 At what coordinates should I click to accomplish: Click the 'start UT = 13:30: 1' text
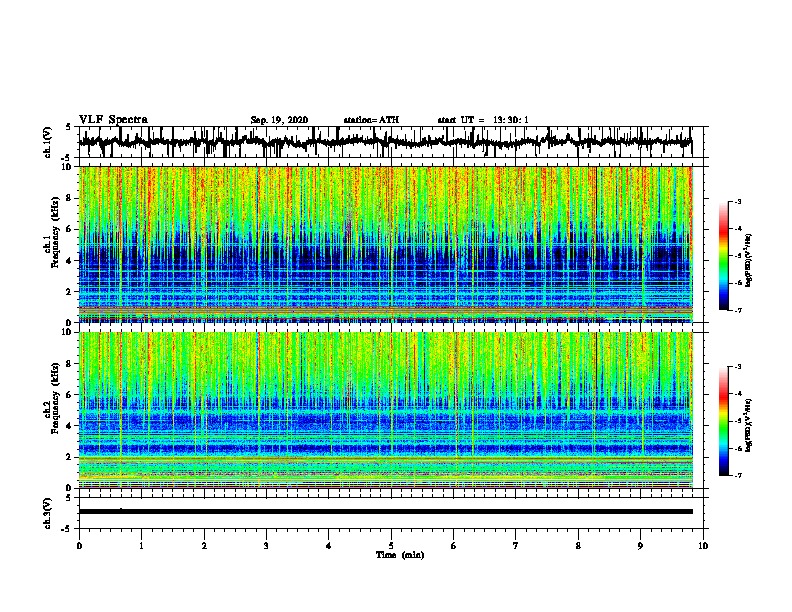(483, 120)
